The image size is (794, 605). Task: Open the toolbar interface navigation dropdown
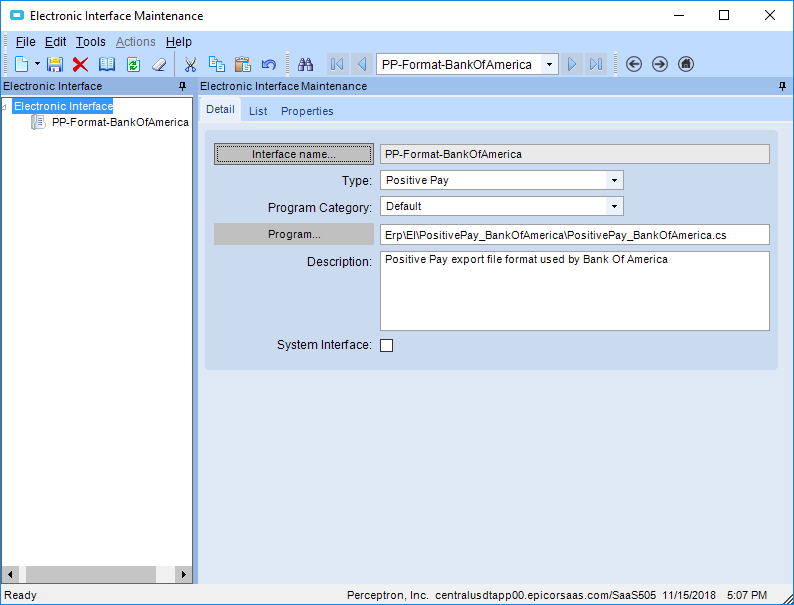(549, 64)
